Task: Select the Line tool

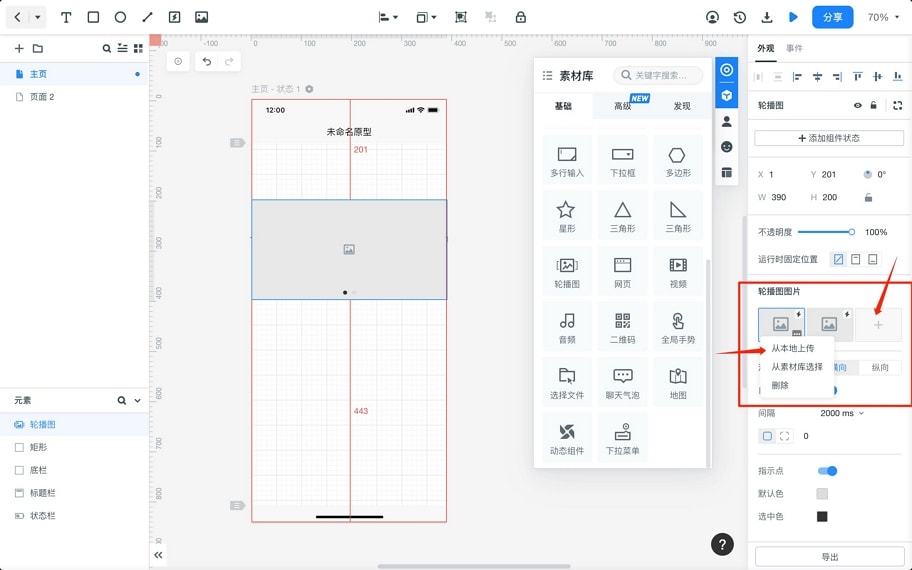Action: 147,17
